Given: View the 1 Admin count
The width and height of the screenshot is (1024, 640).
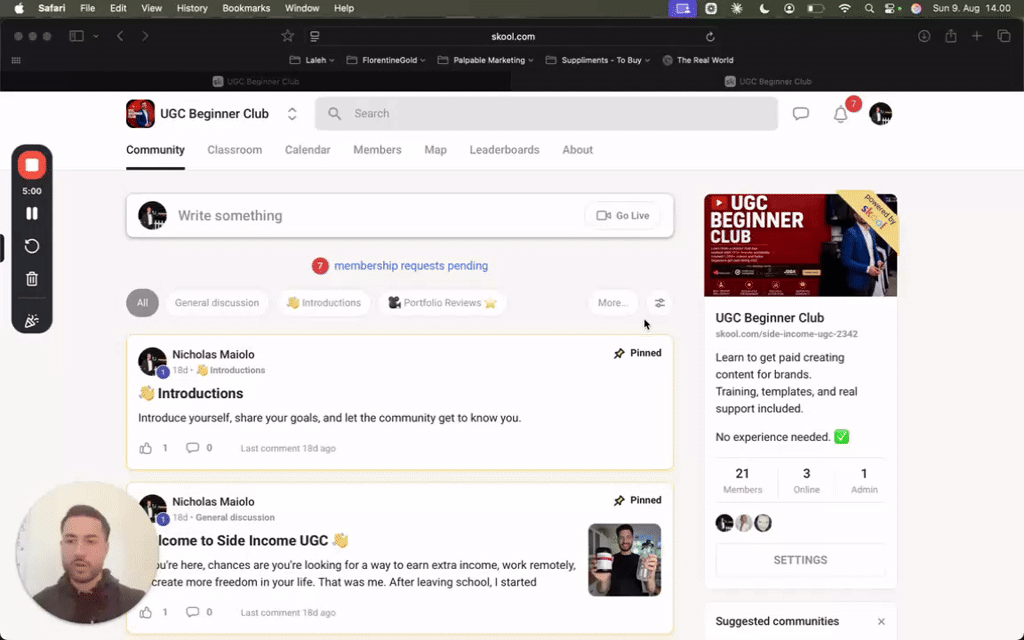Looking at the screenshot, I should (x=863, y=480).
